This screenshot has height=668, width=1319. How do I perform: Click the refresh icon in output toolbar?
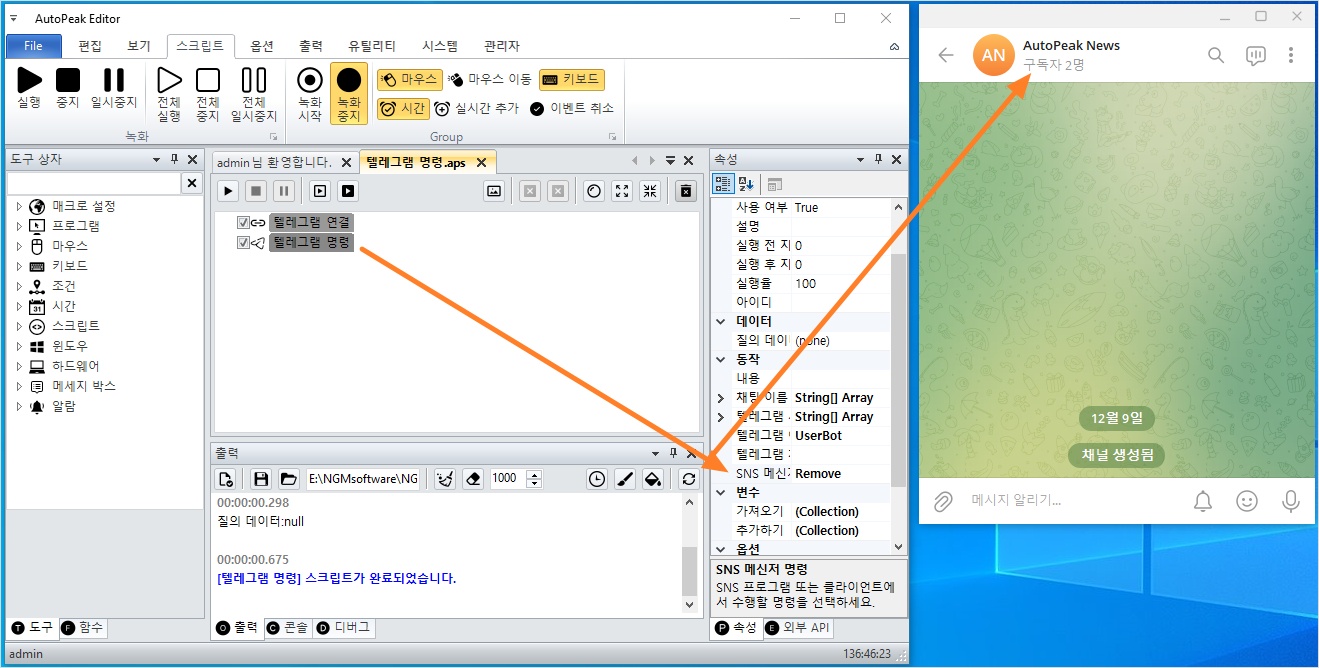pyautogui.click(x=688, y=479)
